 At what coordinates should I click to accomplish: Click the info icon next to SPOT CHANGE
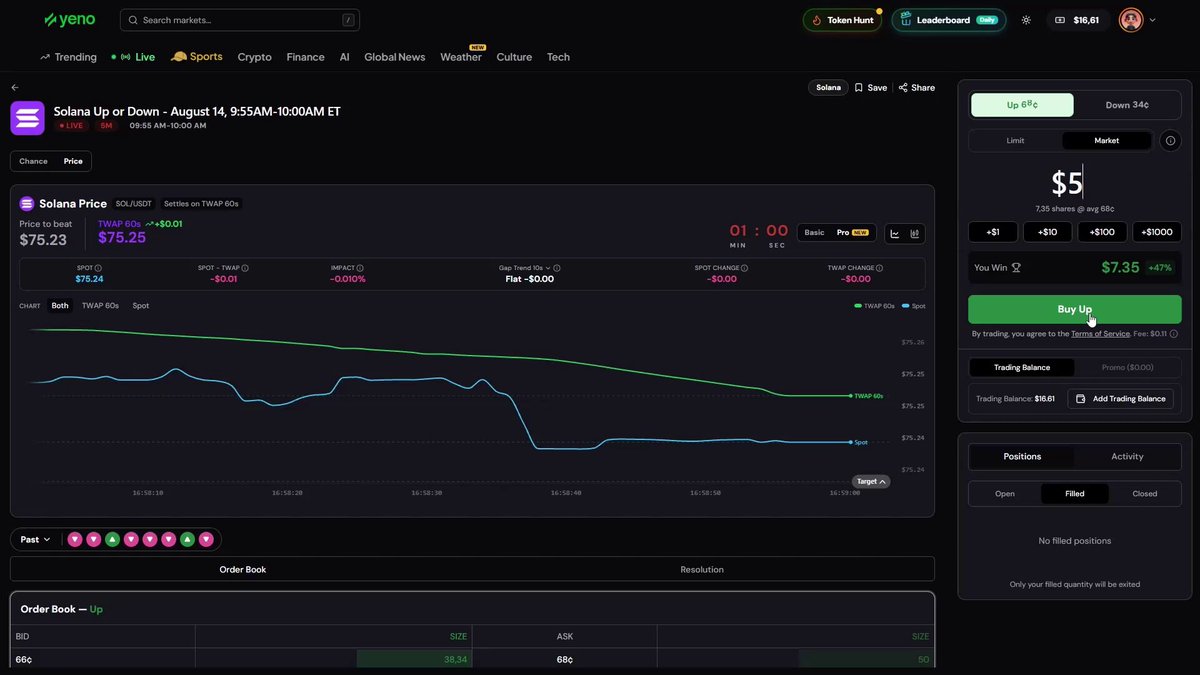click(x=745, y=268)
